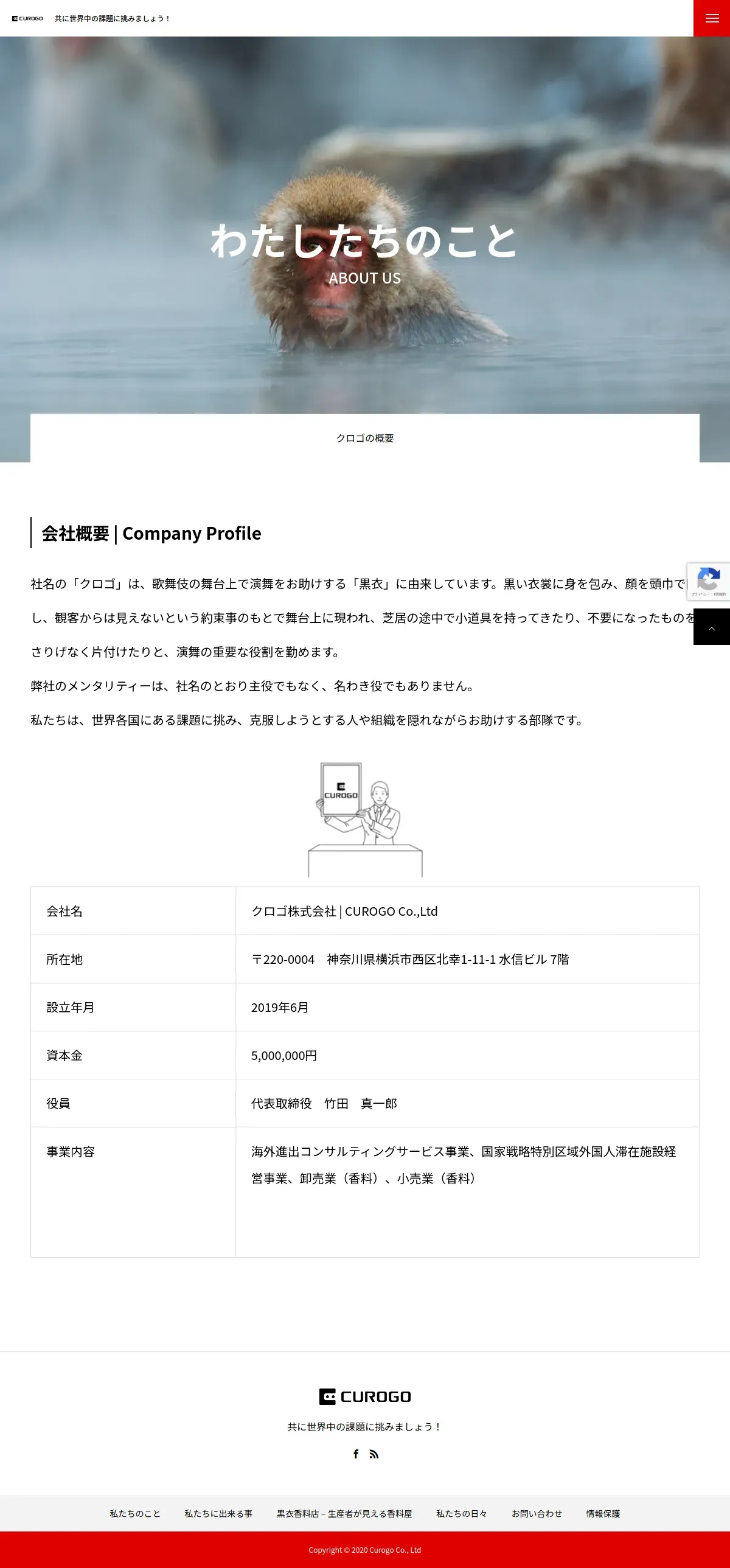Click the man holding CUROGO sign illustration
Viewport: 730px width, 1568px height.
click(365, 820)
